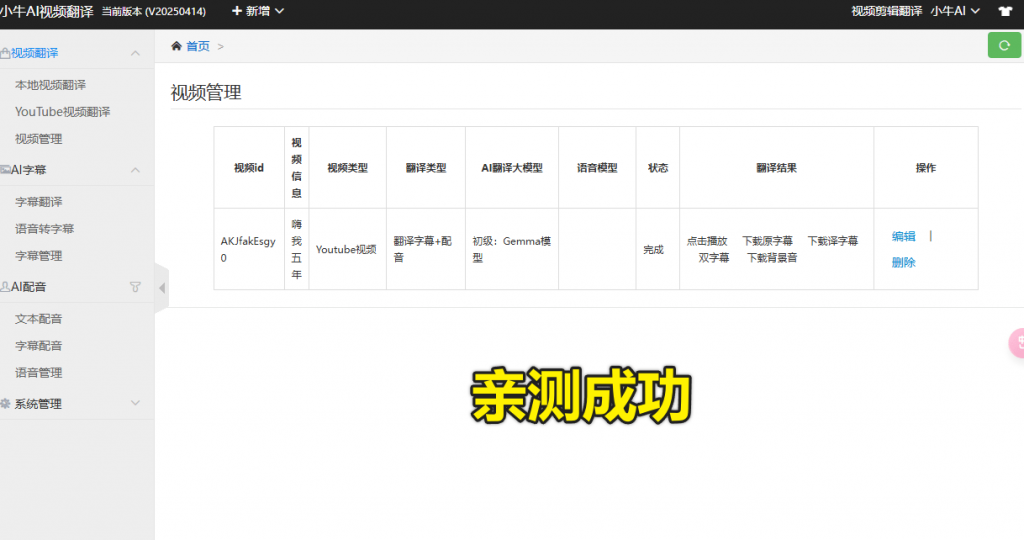The image size is (1024, 540).
Task: Click the 编辑 link in the table row
Action: (903, 237)
